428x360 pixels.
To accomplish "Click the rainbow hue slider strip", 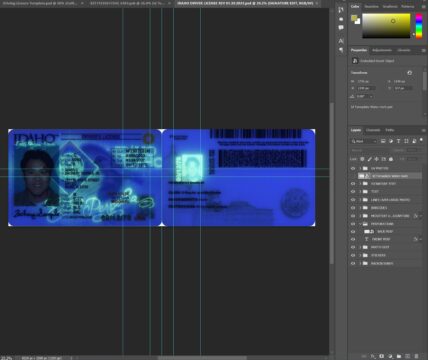I will pos(419,26).
